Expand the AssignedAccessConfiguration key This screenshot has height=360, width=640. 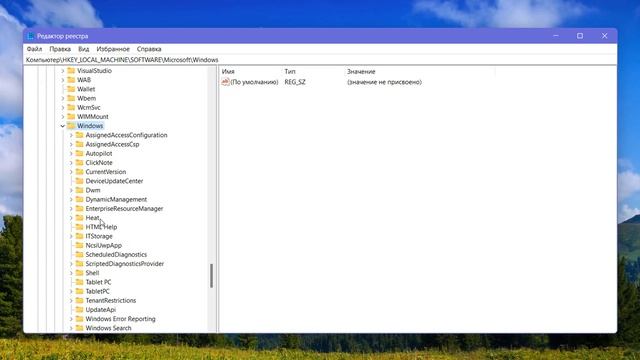tap(71, 135)
